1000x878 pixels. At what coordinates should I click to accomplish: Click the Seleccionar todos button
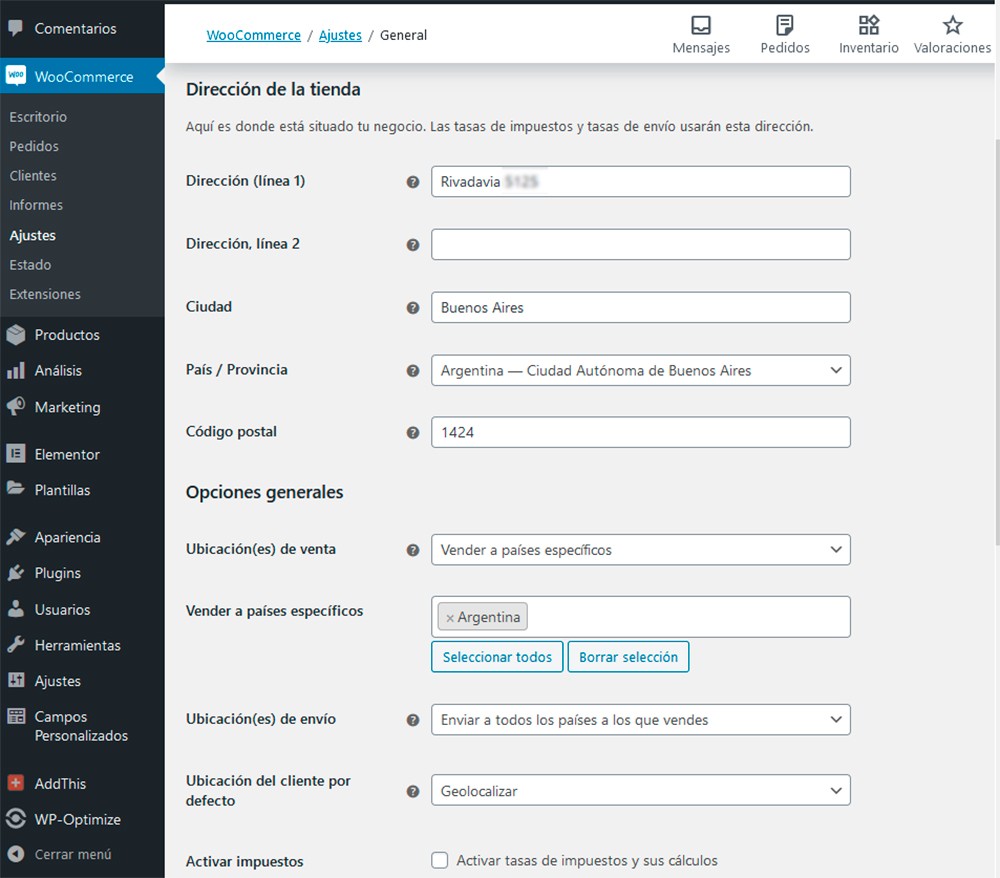(x=497, y=657)
